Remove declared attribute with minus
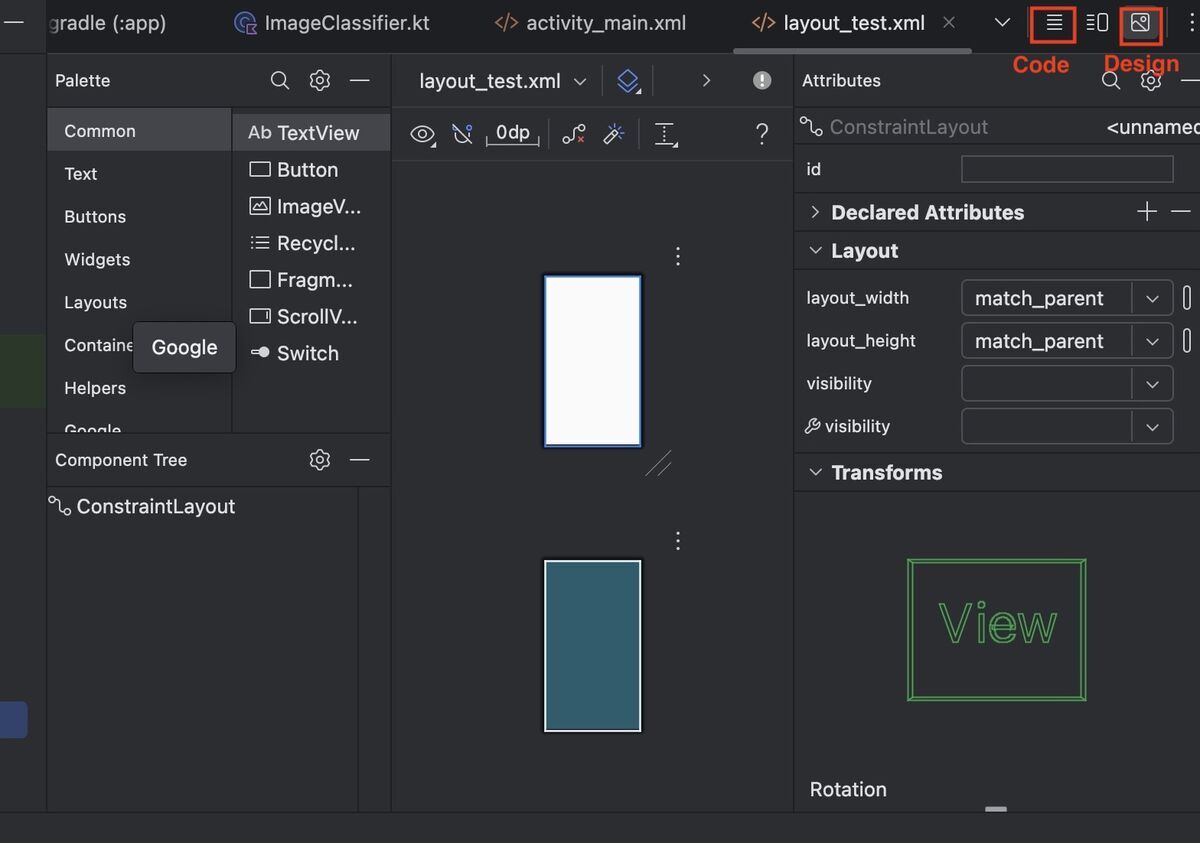Screen dimensions: 1200x843 1181,211
